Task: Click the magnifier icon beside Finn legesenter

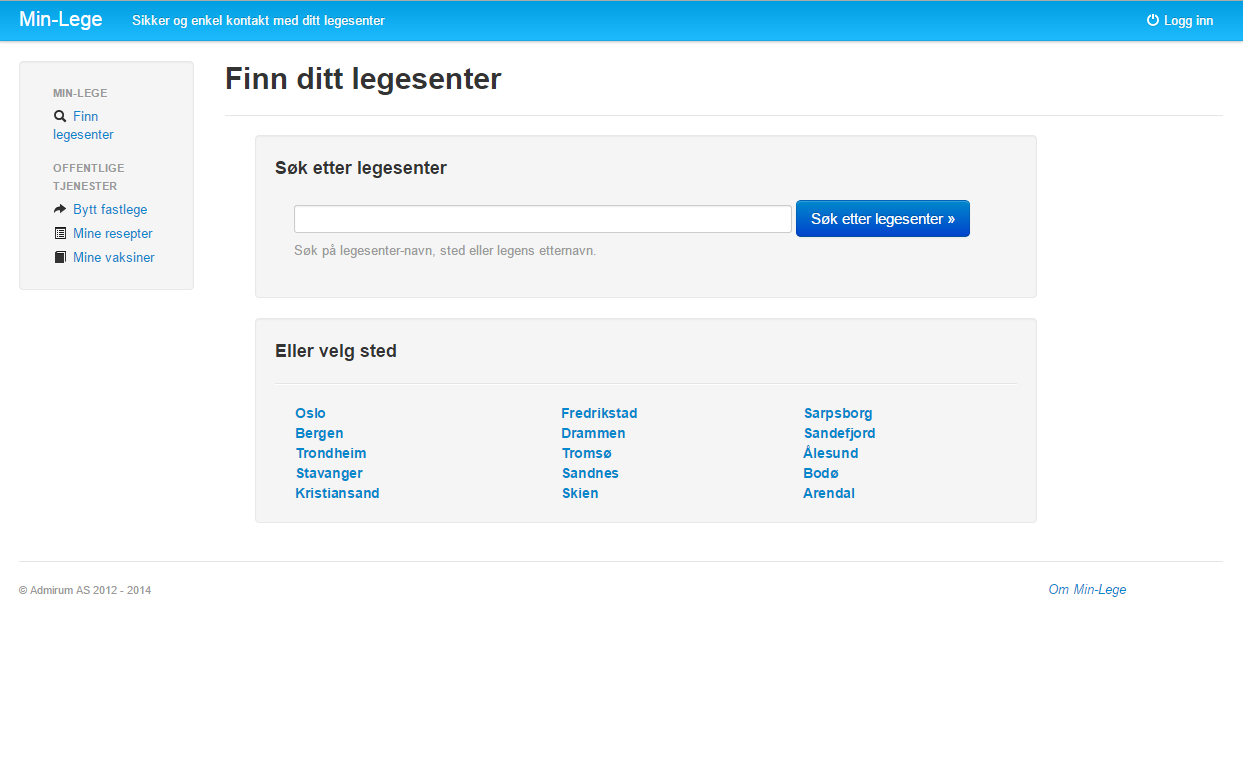Action: coord(60,116)
